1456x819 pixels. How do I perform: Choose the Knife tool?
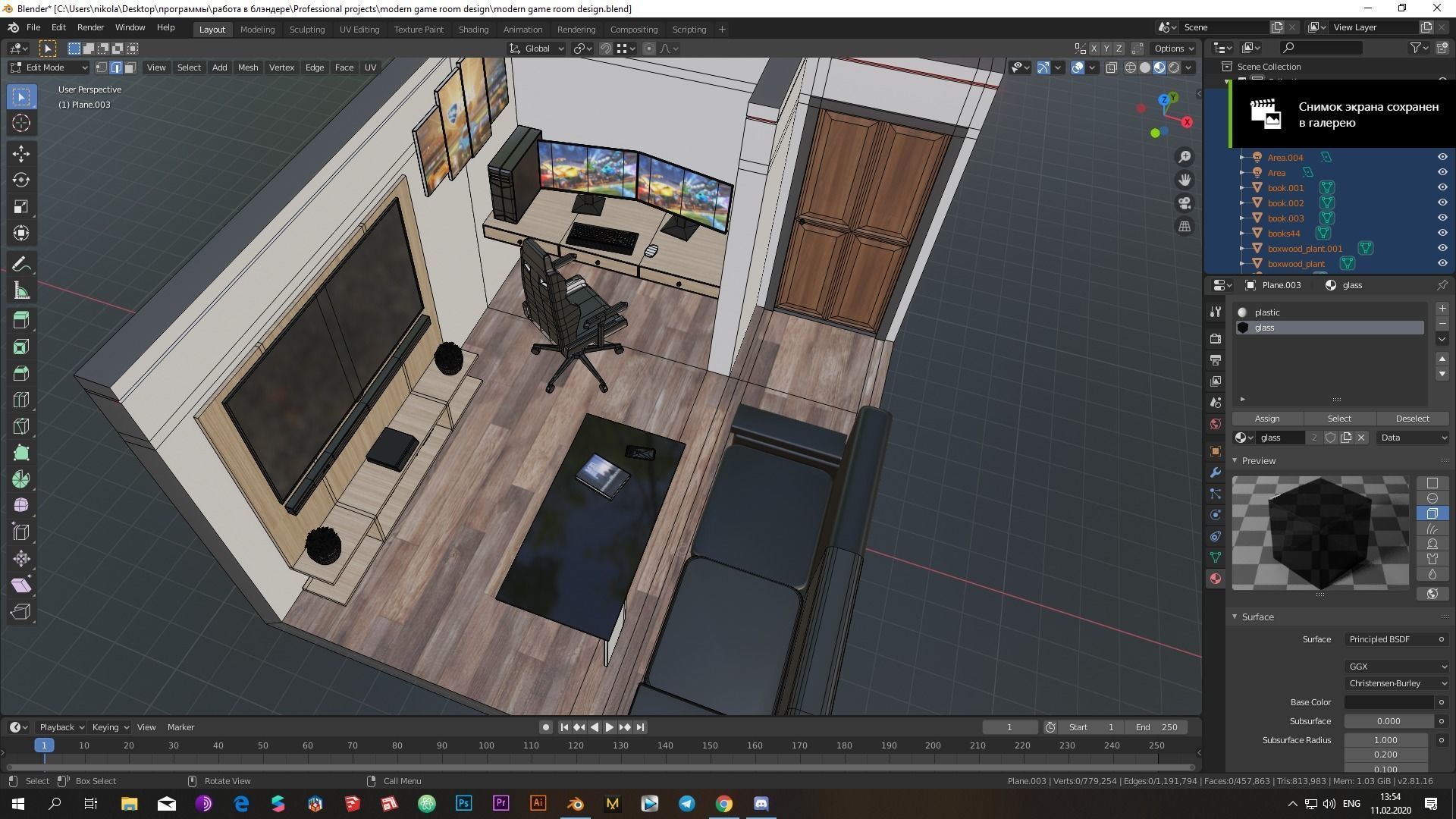pos(21,426)
